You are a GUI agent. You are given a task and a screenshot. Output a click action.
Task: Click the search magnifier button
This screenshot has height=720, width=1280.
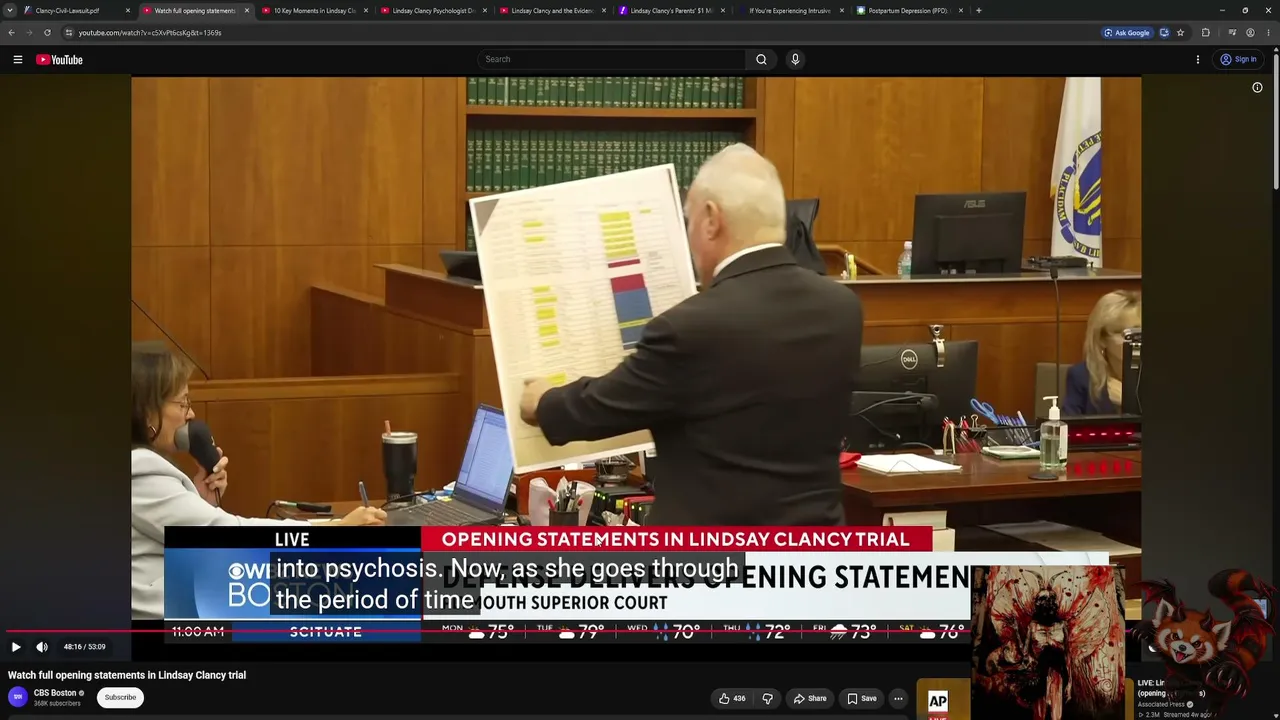(x=761, y=59)
